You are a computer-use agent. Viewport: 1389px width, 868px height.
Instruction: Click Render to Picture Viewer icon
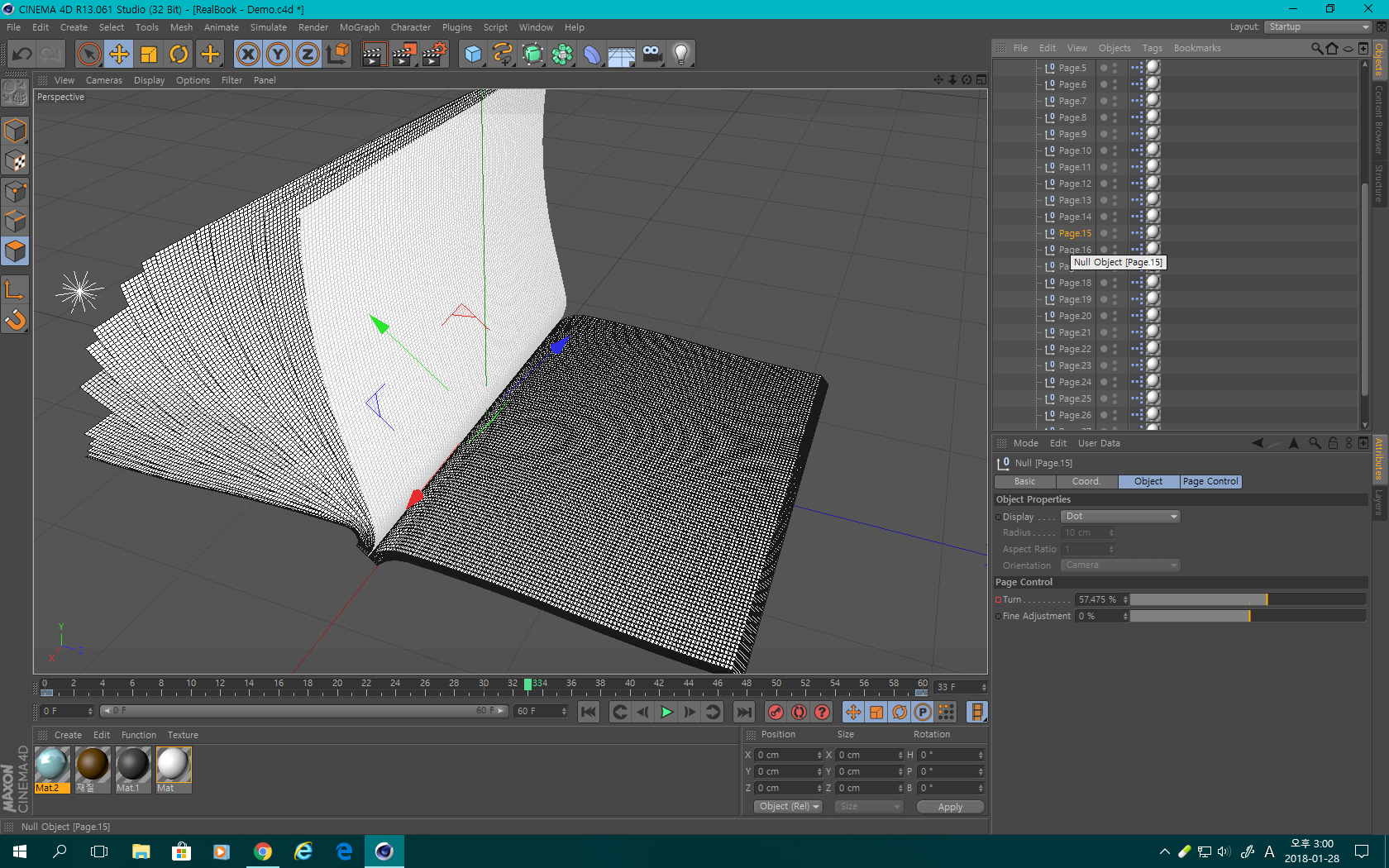point(404,55)
